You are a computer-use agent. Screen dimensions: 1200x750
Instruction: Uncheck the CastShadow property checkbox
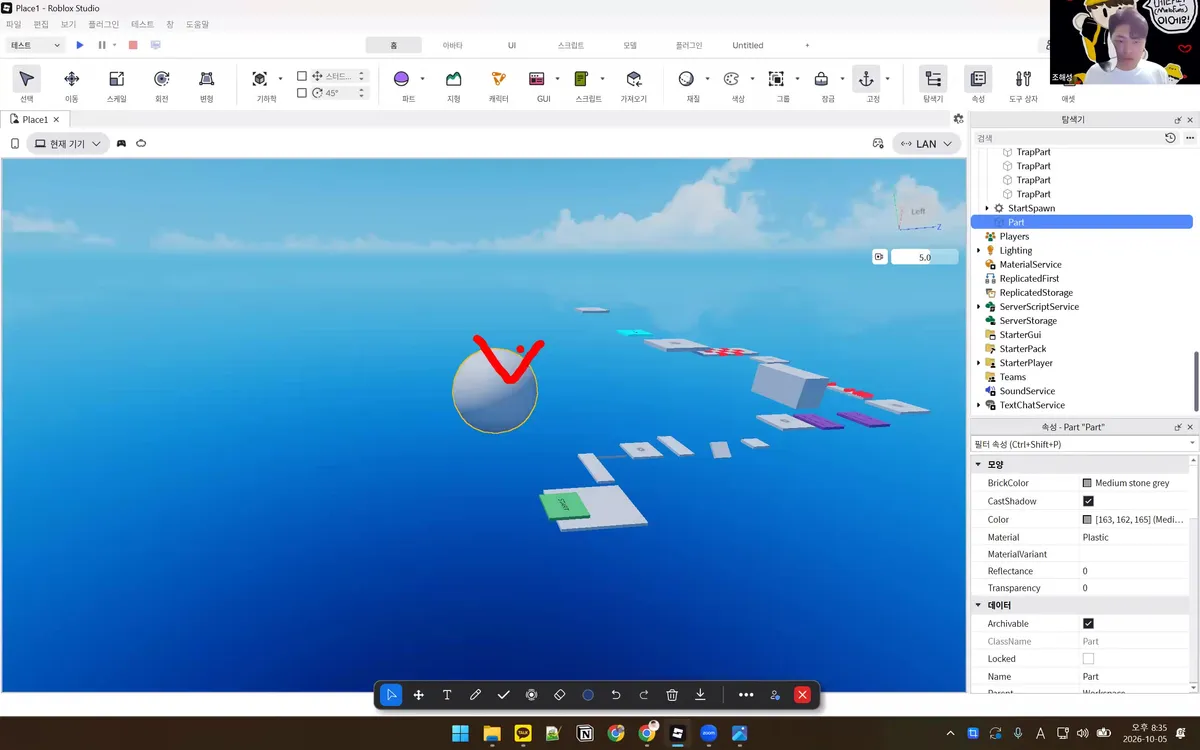pyautogui.click(x=1088, y=501)
